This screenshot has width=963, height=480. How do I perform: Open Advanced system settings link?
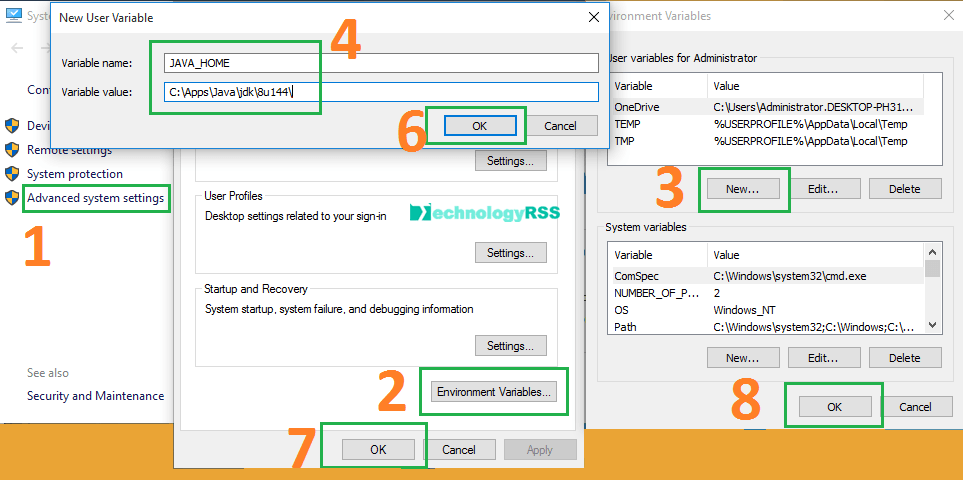pos(95,198)
